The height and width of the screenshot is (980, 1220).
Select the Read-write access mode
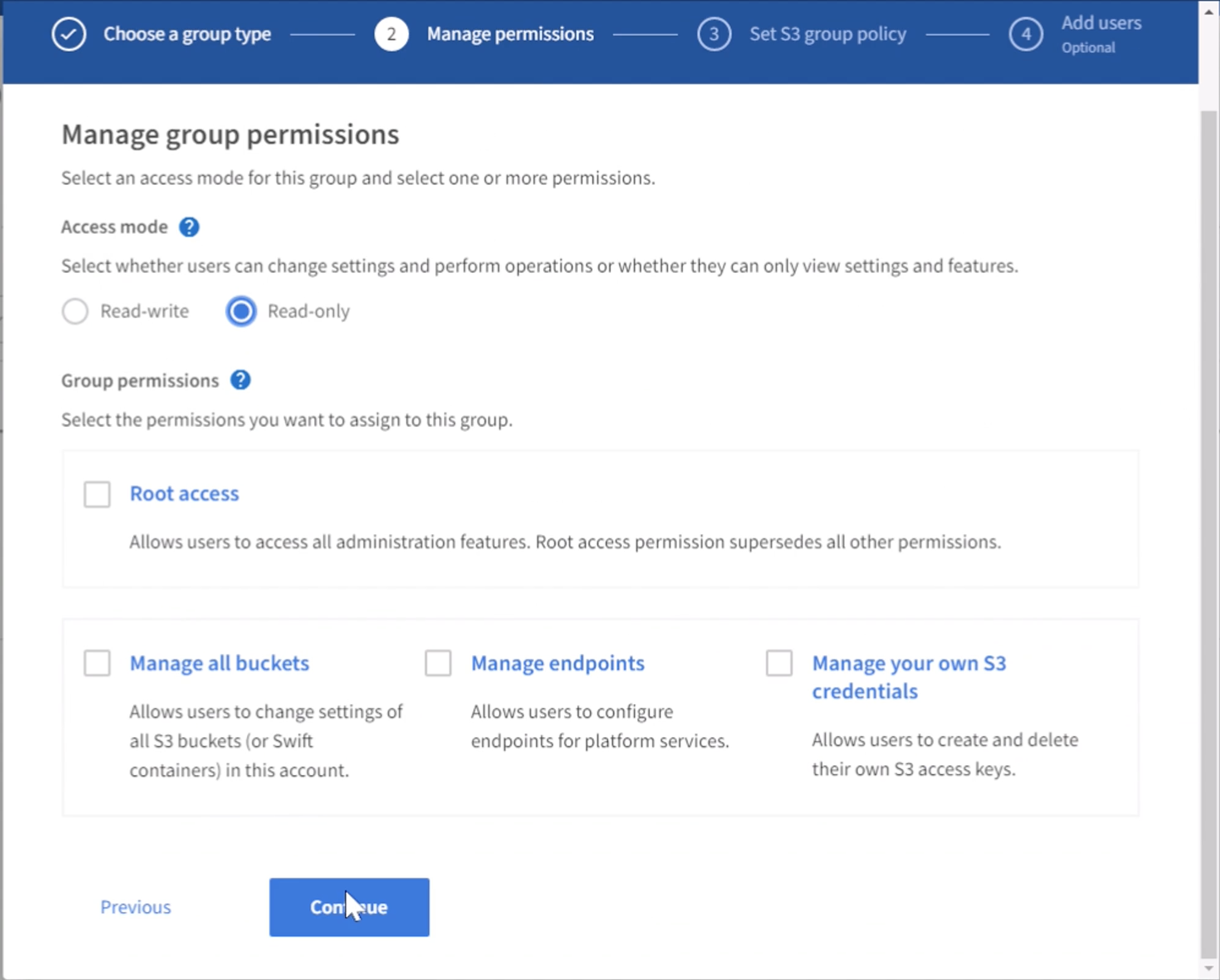click(x=75, y=311)
